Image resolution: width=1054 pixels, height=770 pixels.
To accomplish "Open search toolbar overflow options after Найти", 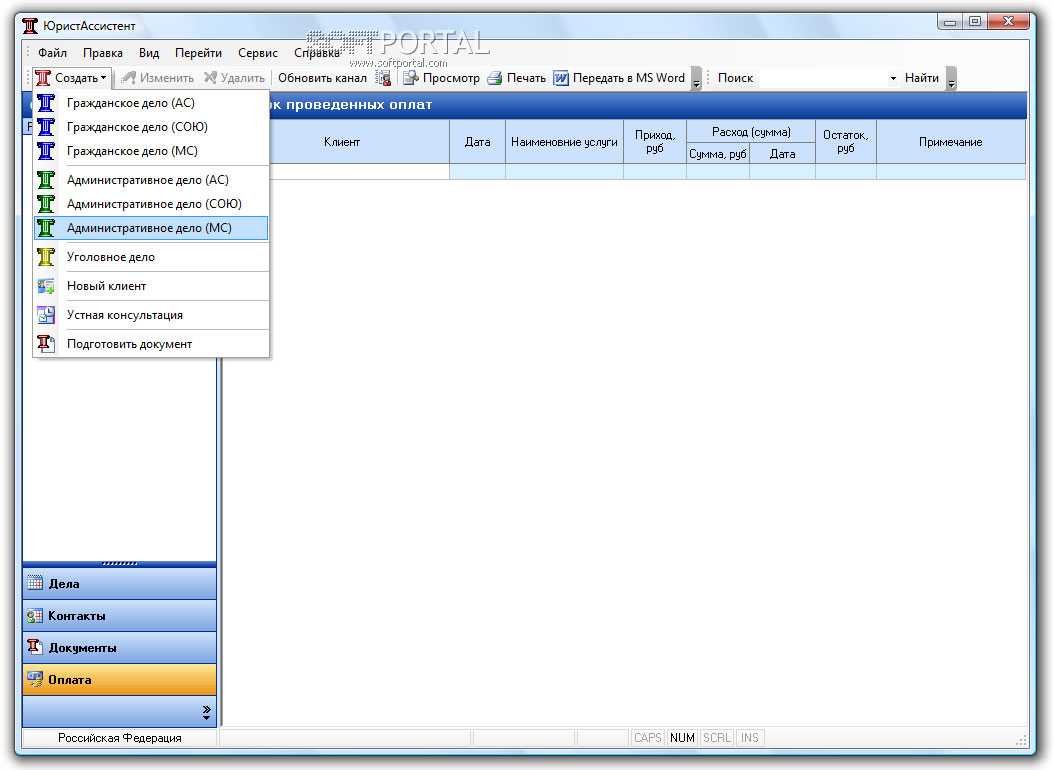I will click(x=951, y=79).
